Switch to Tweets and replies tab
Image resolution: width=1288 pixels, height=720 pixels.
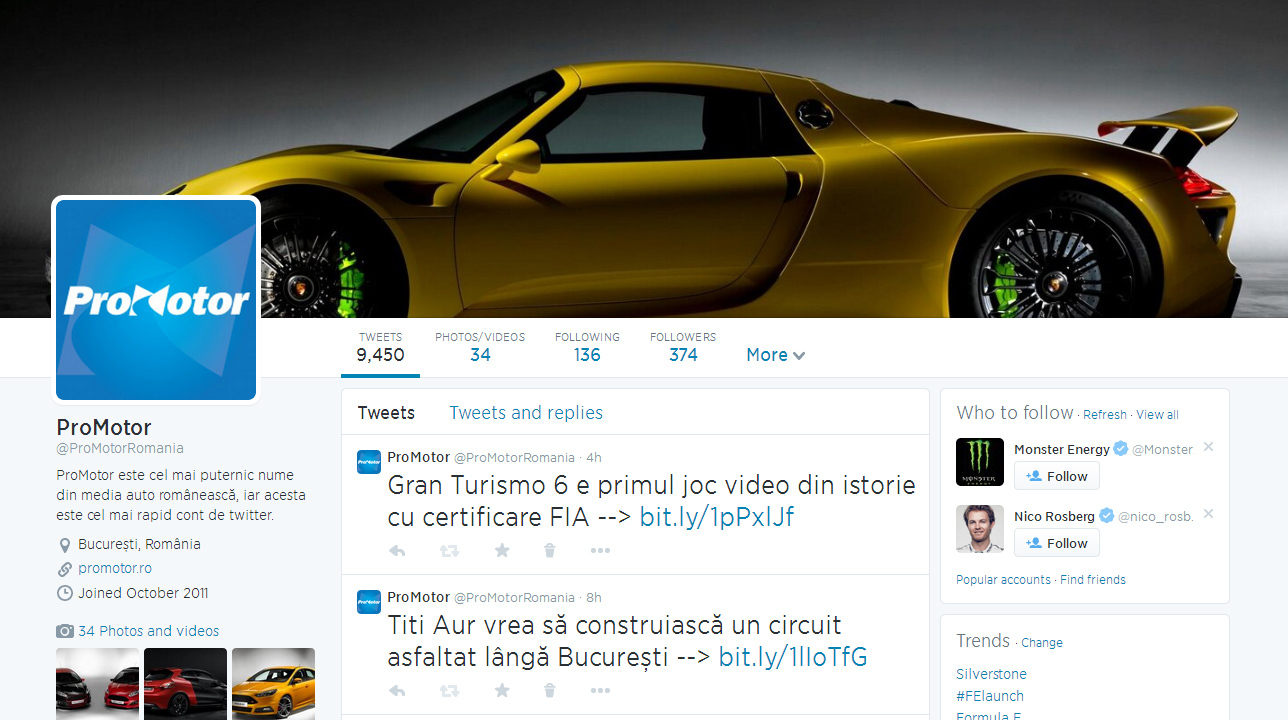point(526,413)
